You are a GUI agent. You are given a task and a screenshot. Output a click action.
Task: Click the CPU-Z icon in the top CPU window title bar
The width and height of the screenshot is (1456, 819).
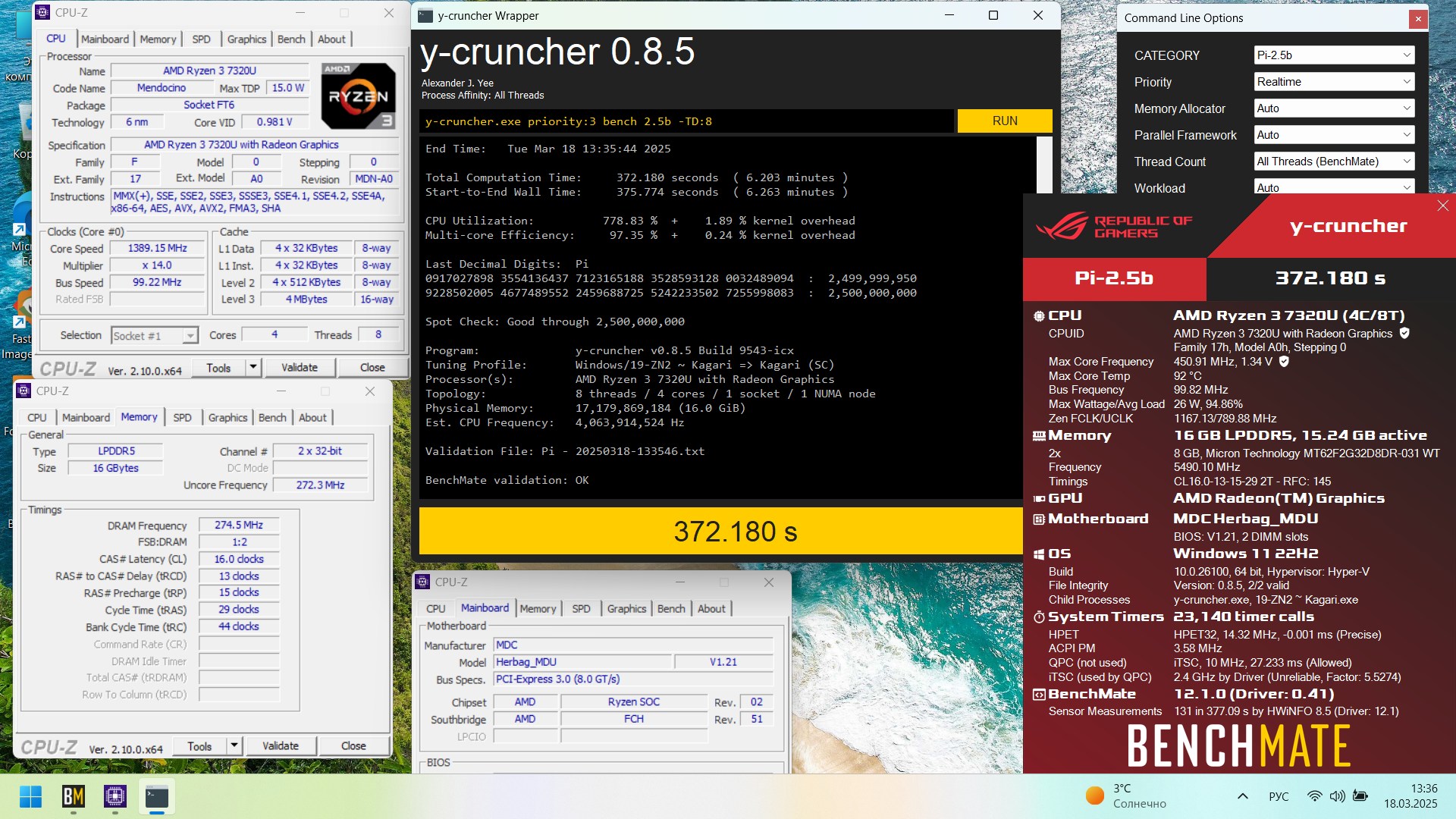(x=43, y=13)
